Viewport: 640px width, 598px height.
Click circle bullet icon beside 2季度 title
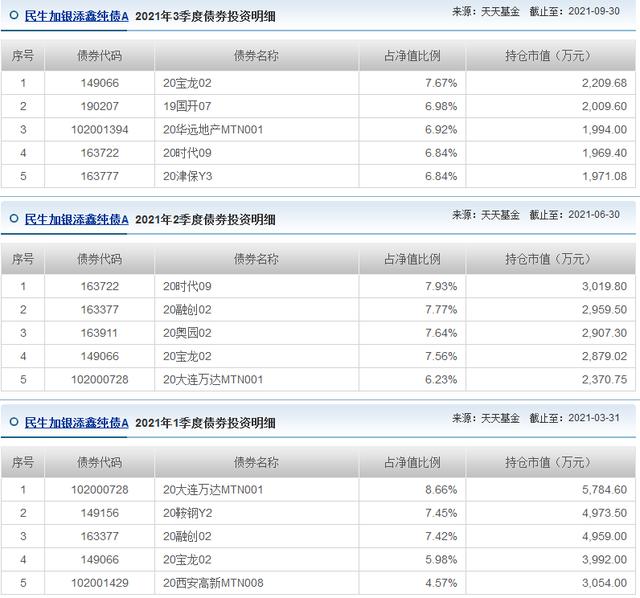(14, 219)
